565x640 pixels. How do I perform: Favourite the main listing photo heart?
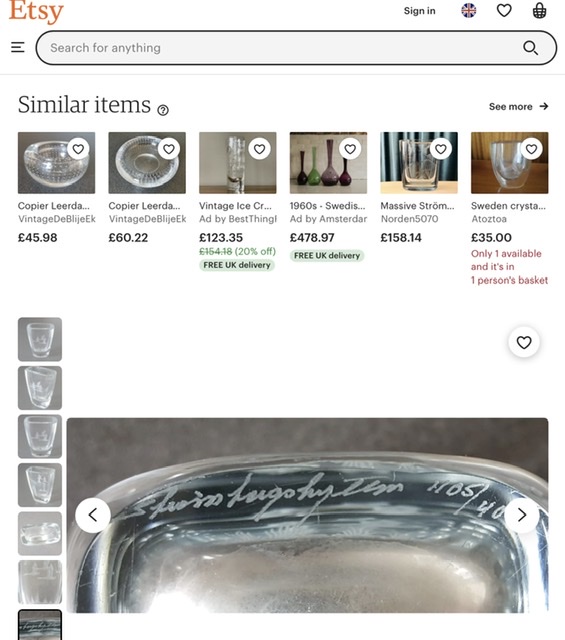tap(524, 342)
